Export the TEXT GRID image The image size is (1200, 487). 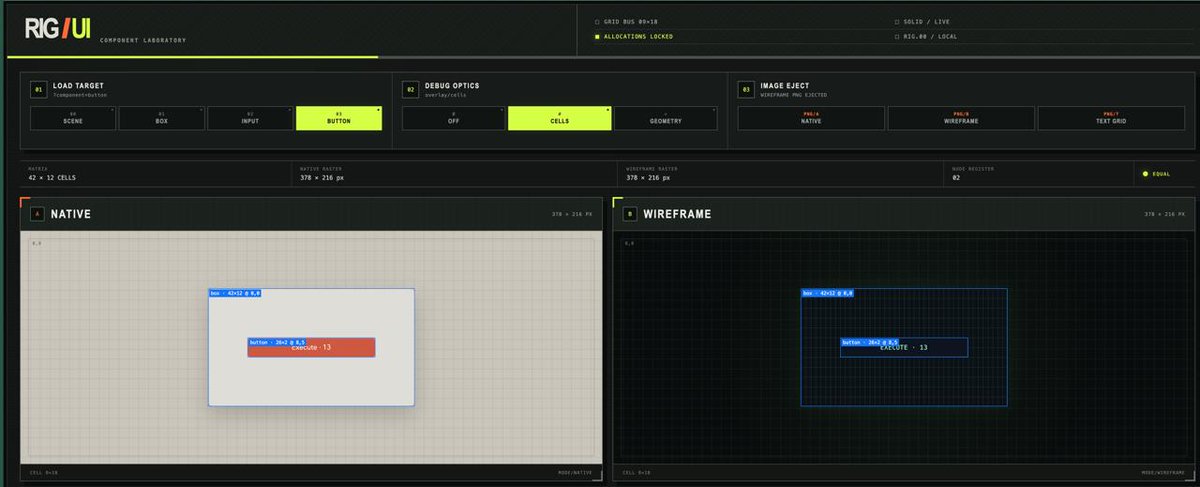pyautogui.click(x=1111, y=118)
